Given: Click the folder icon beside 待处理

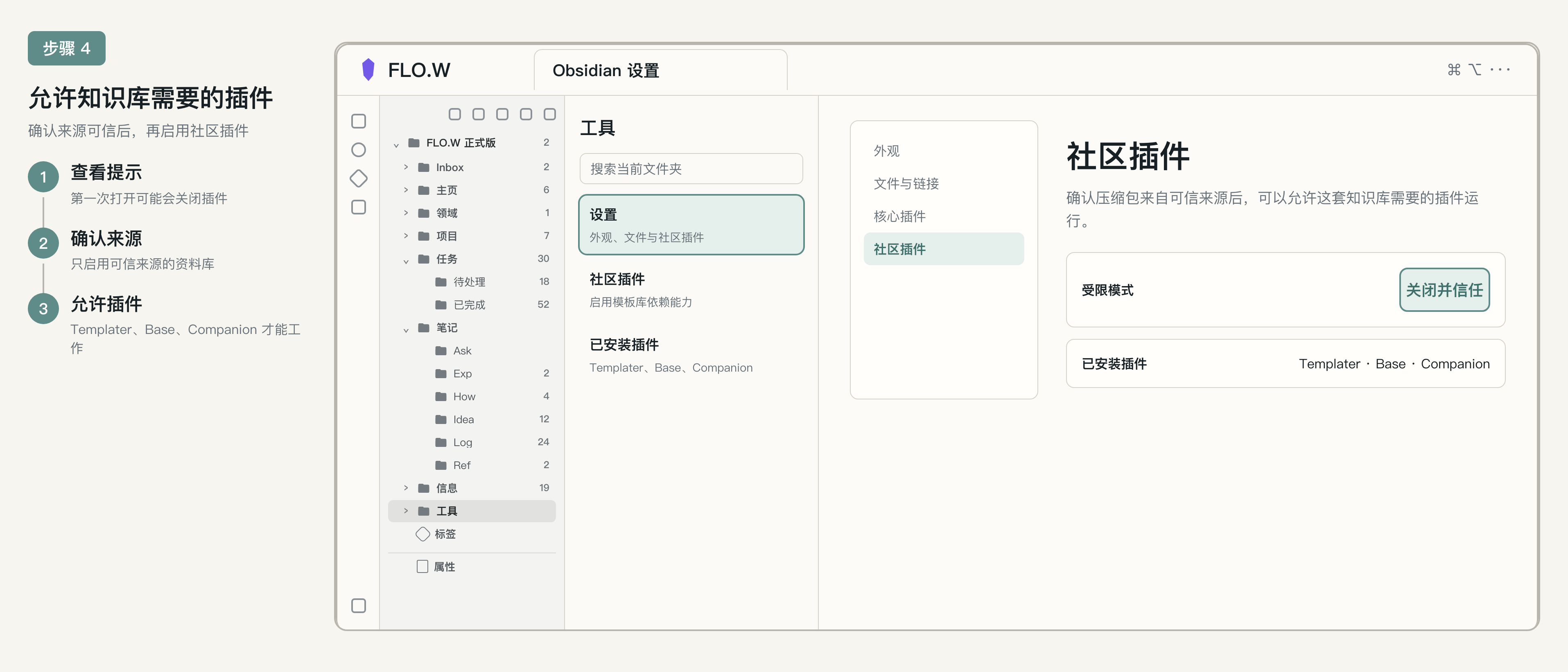Looking at the screenshot, I should coord(441,281).
